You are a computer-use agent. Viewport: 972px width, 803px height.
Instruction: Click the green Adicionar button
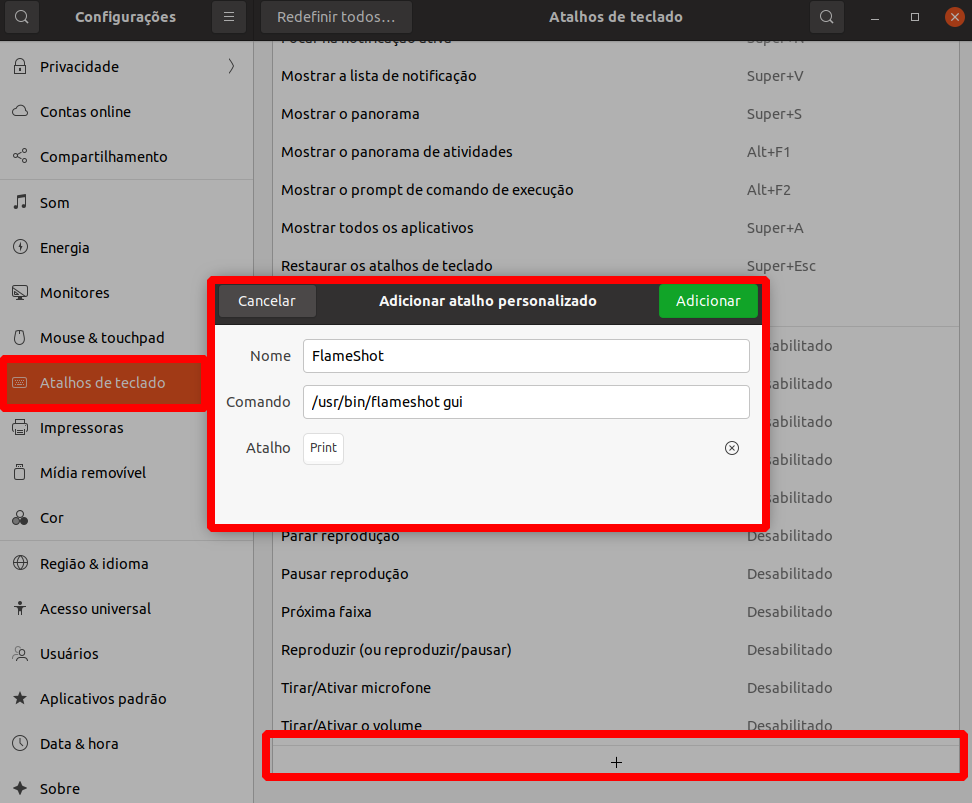click(x=708, y=301)
